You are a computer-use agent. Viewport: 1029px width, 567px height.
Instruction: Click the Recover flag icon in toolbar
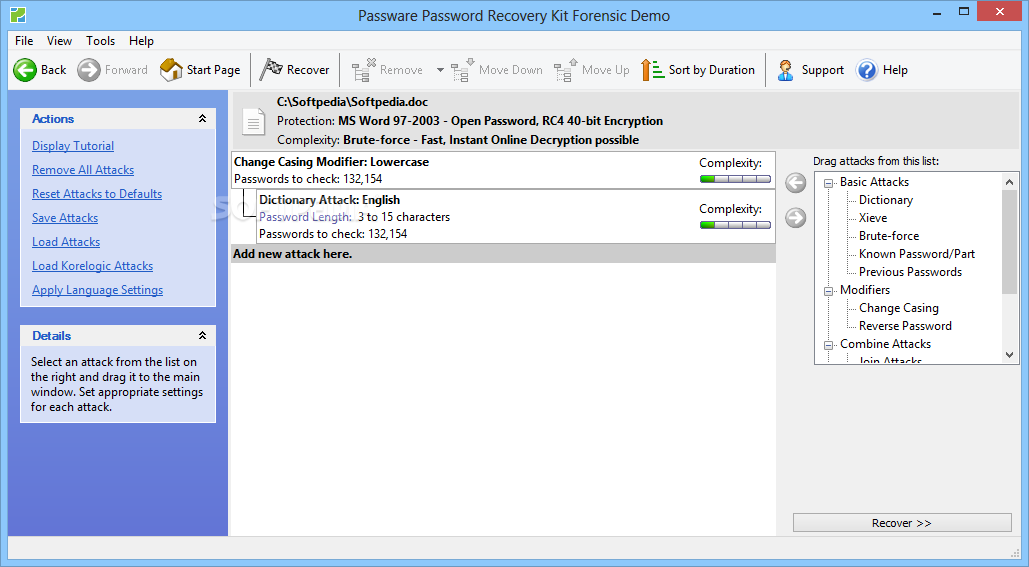tap(271, 70)
